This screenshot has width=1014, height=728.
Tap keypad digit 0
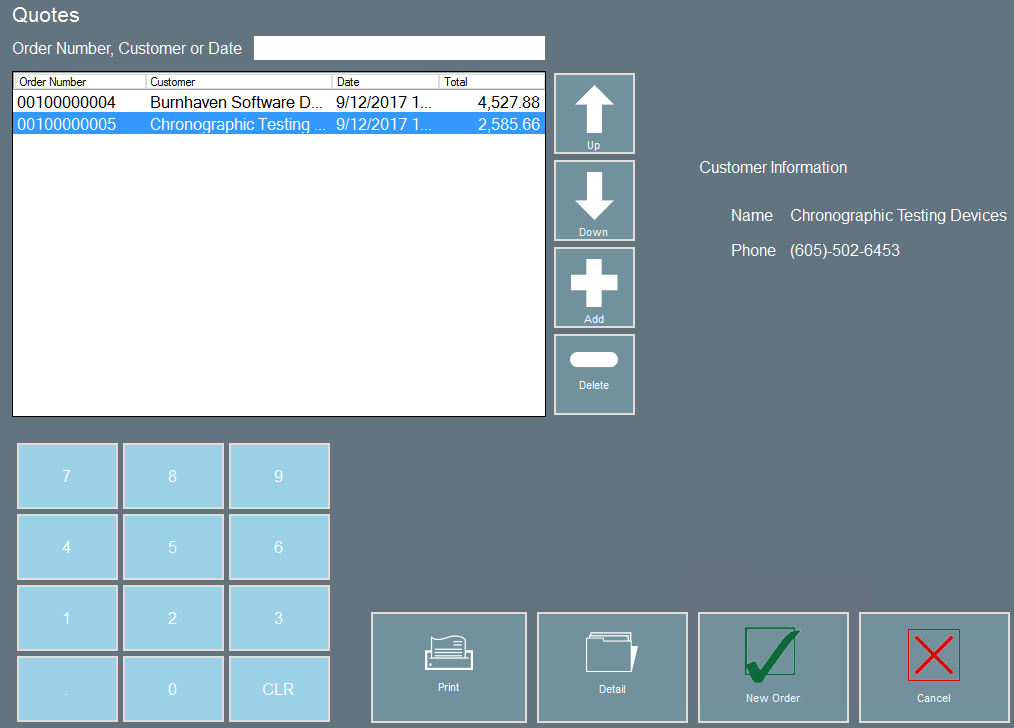[173, 689]
